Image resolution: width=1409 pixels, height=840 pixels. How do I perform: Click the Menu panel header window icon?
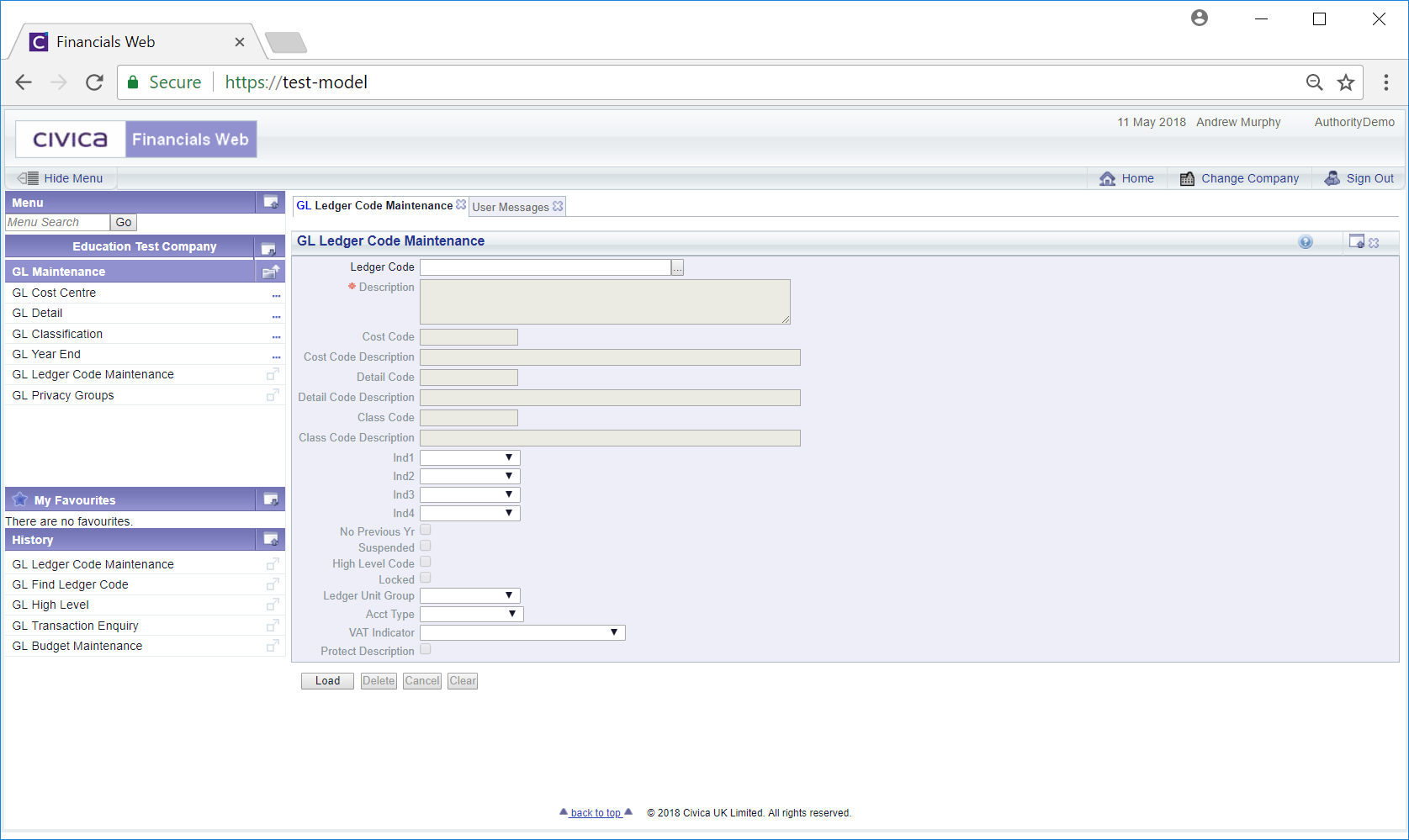[271, 202]
